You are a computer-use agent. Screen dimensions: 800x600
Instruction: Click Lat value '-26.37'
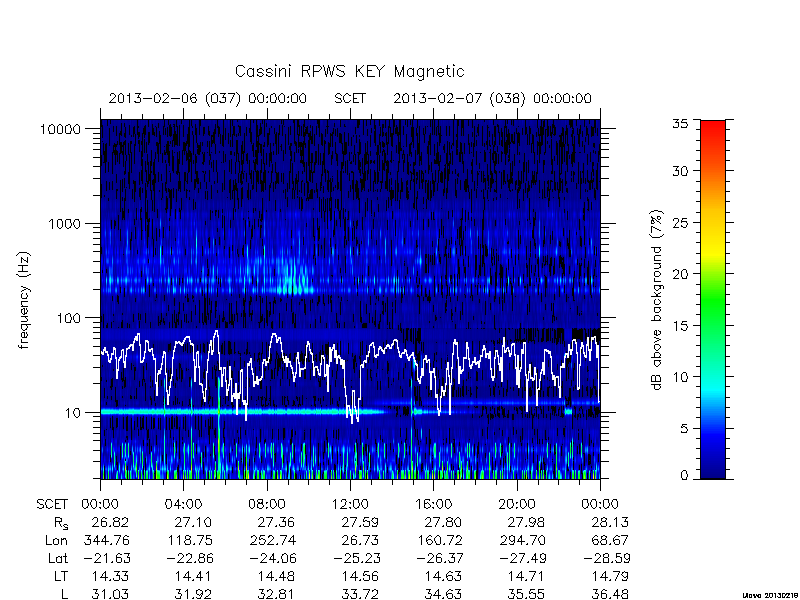[440, 559]
